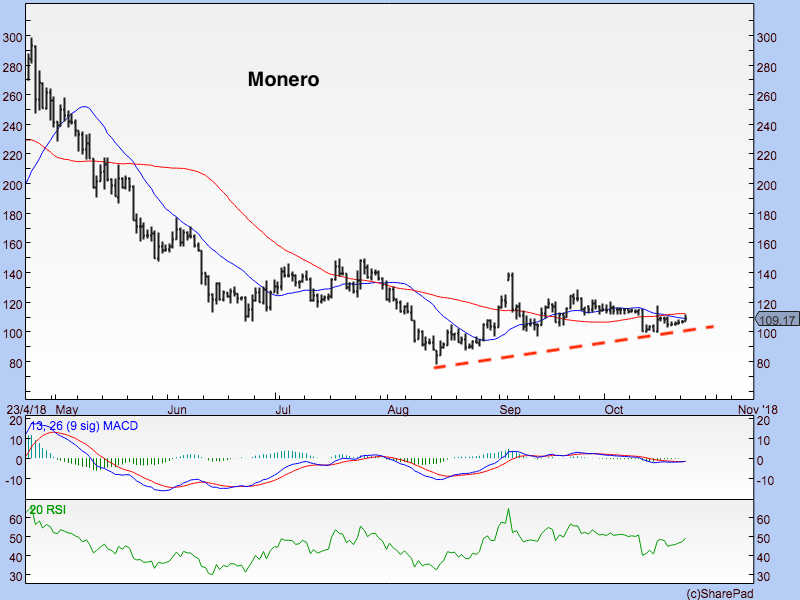
Task: Click the 23/4/18 start date label
Action: coord(26,410)
